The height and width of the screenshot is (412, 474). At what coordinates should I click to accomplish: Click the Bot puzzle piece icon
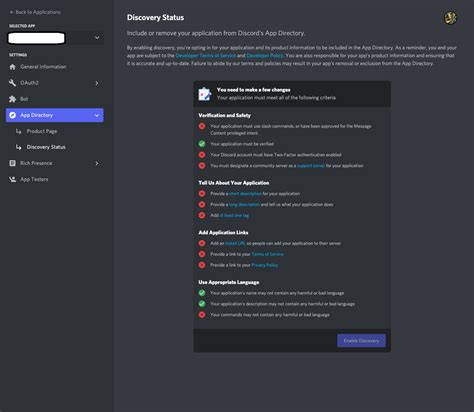click(x=13, y=99)
